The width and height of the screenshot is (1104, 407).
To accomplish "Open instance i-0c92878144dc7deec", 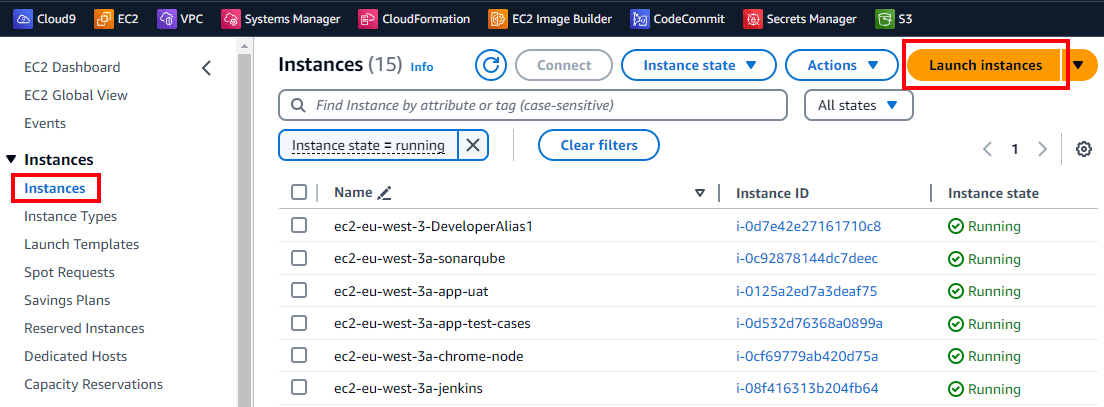I will click(x=807, y=258).
